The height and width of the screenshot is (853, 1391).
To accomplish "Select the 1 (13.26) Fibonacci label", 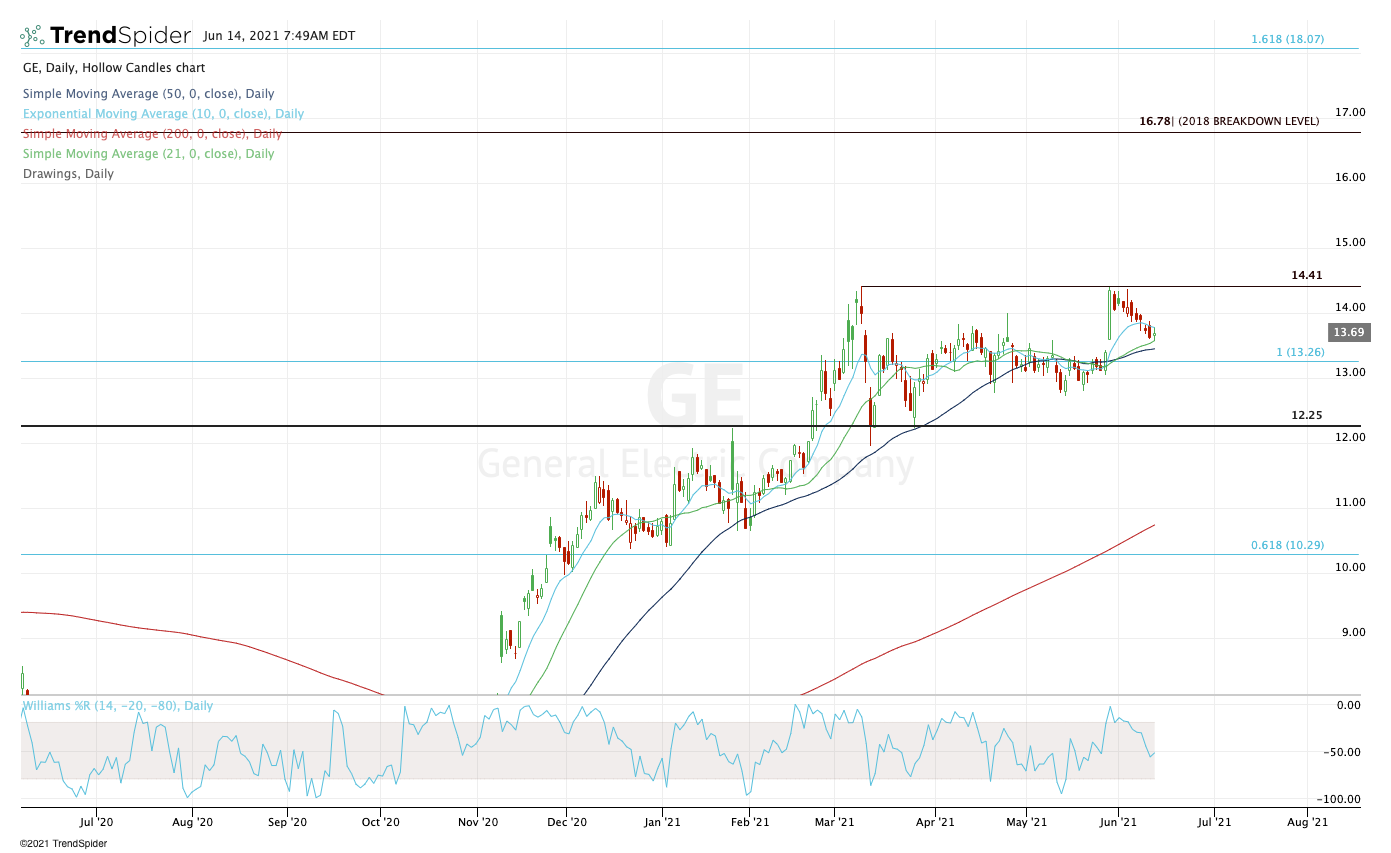I will (x=1300, y=352).
